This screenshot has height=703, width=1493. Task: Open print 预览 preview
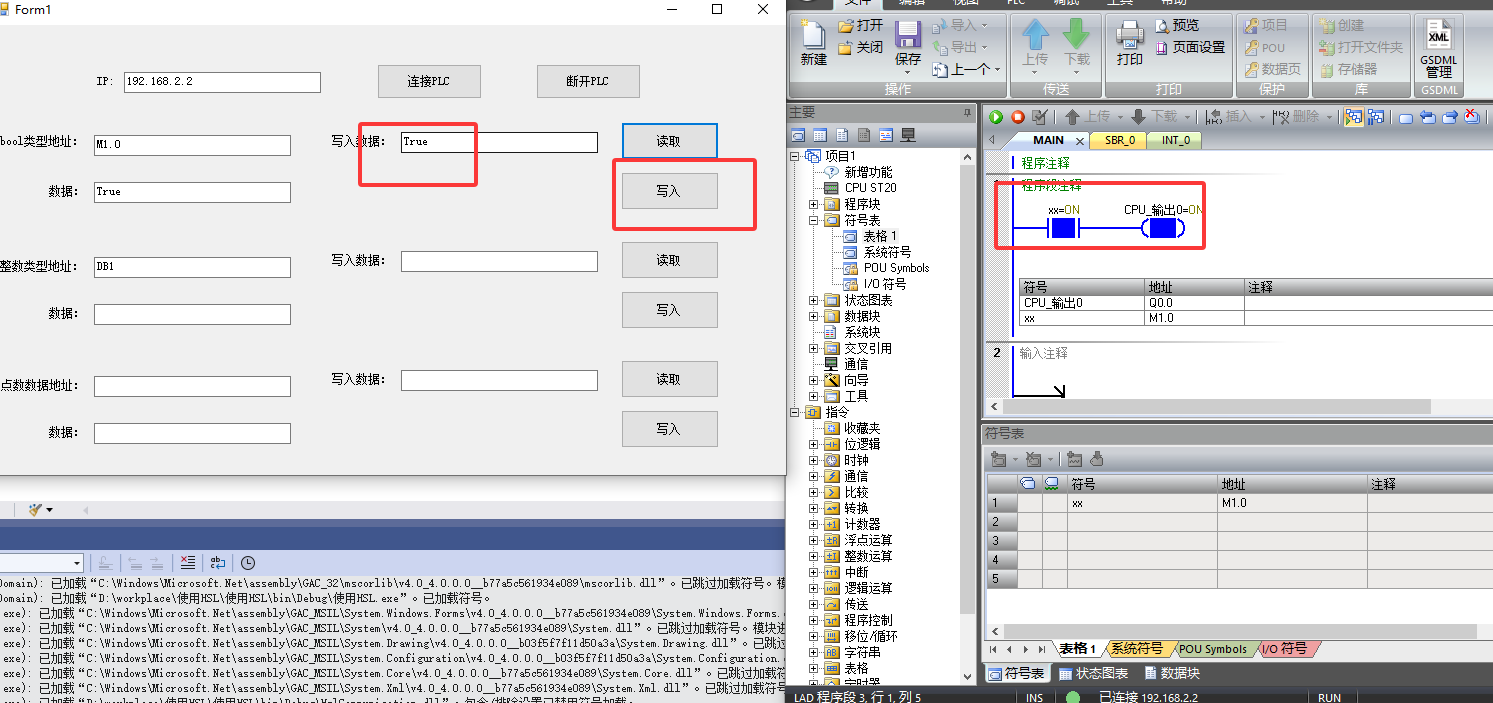point(1186,24)
